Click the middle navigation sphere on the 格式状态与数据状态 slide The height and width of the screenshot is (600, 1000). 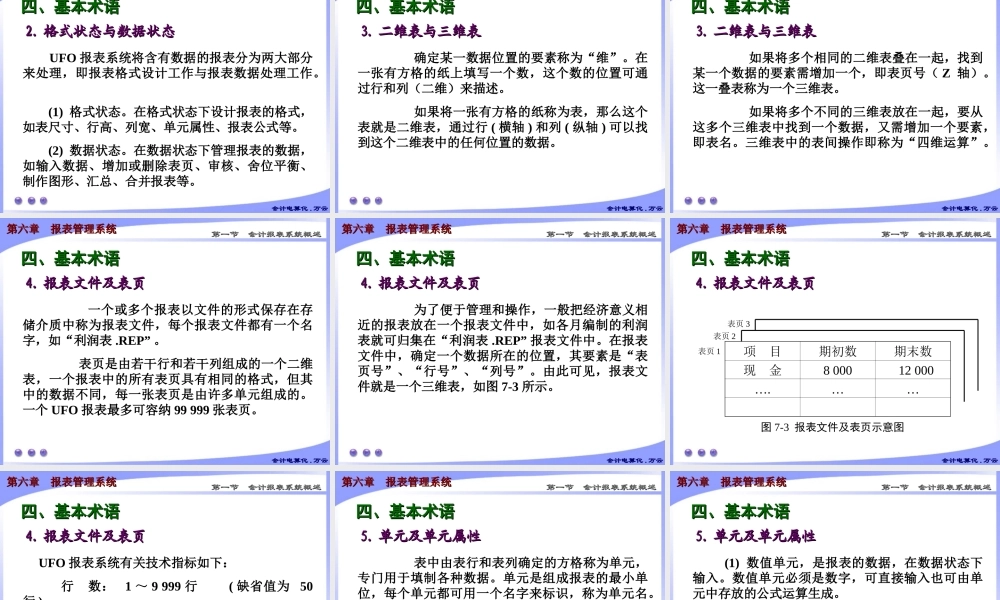pyautogui.click(x=31, y=201)
